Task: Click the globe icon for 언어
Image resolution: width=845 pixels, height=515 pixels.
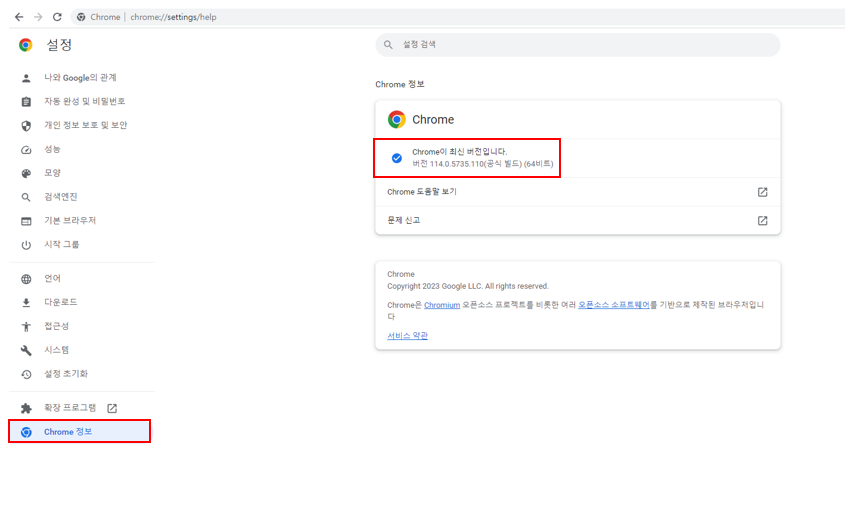Action: (26, 279)
